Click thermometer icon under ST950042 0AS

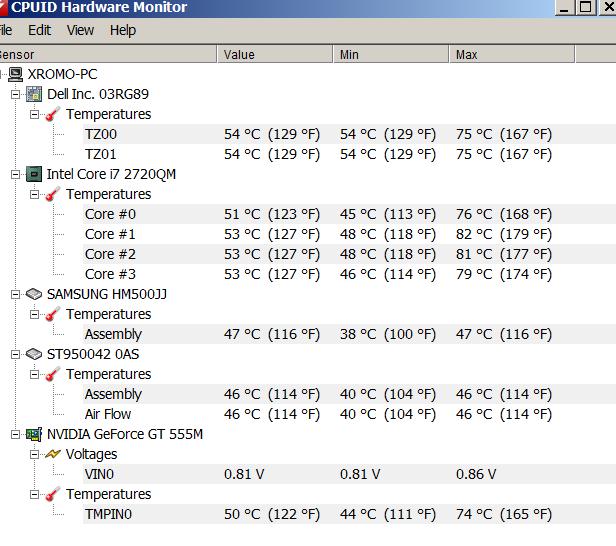pyautogui.click(x=53, y=374)
